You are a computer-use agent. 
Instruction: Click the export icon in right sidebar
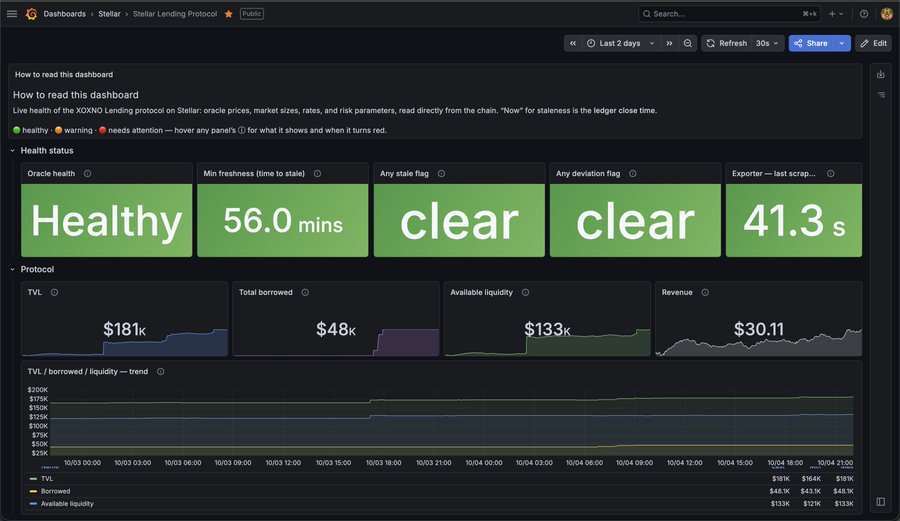[x=880, y=74]
